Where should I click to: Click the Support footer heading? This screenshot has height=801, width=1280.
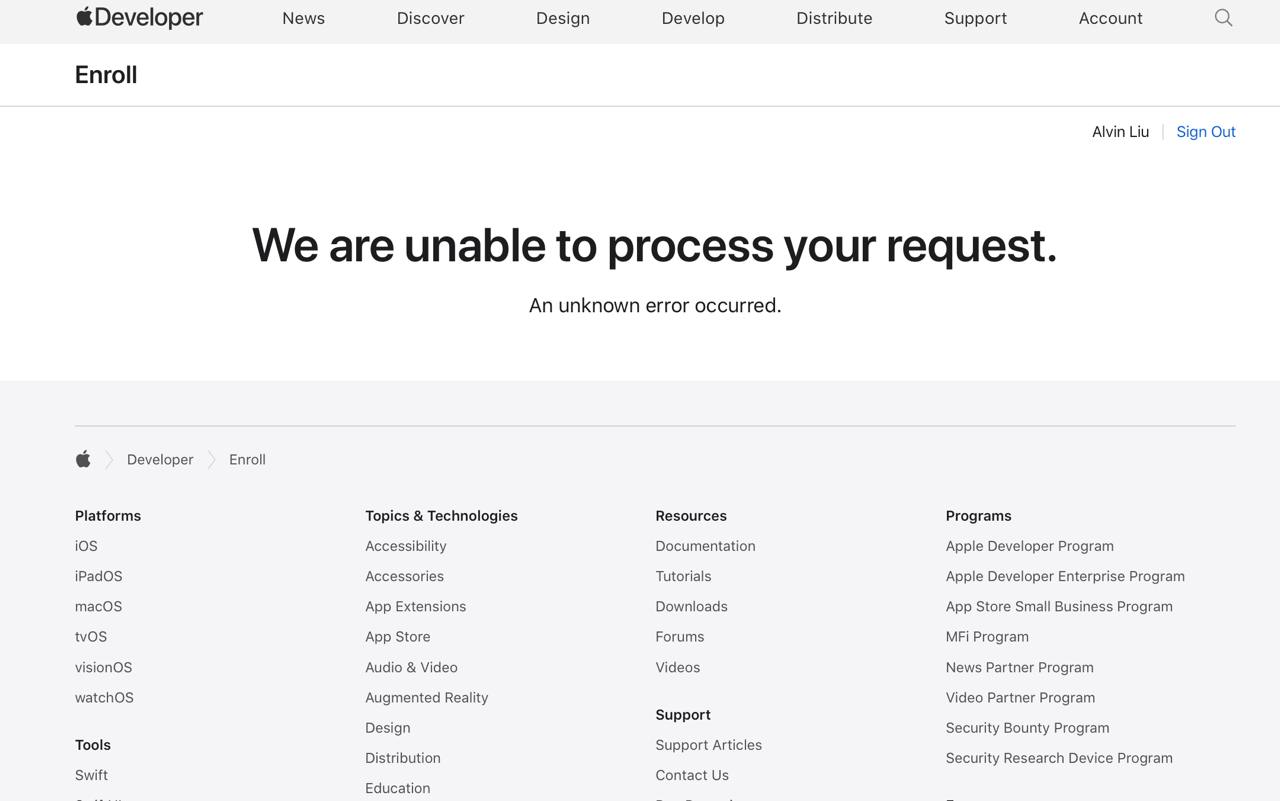click(x=683, y=715)
